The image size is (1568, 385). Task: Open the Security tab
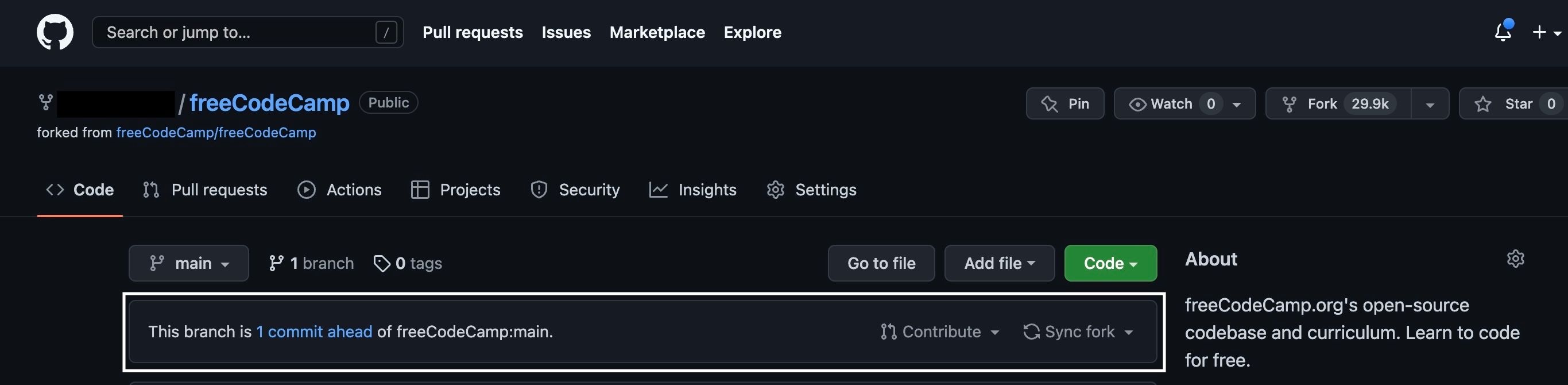575,190
